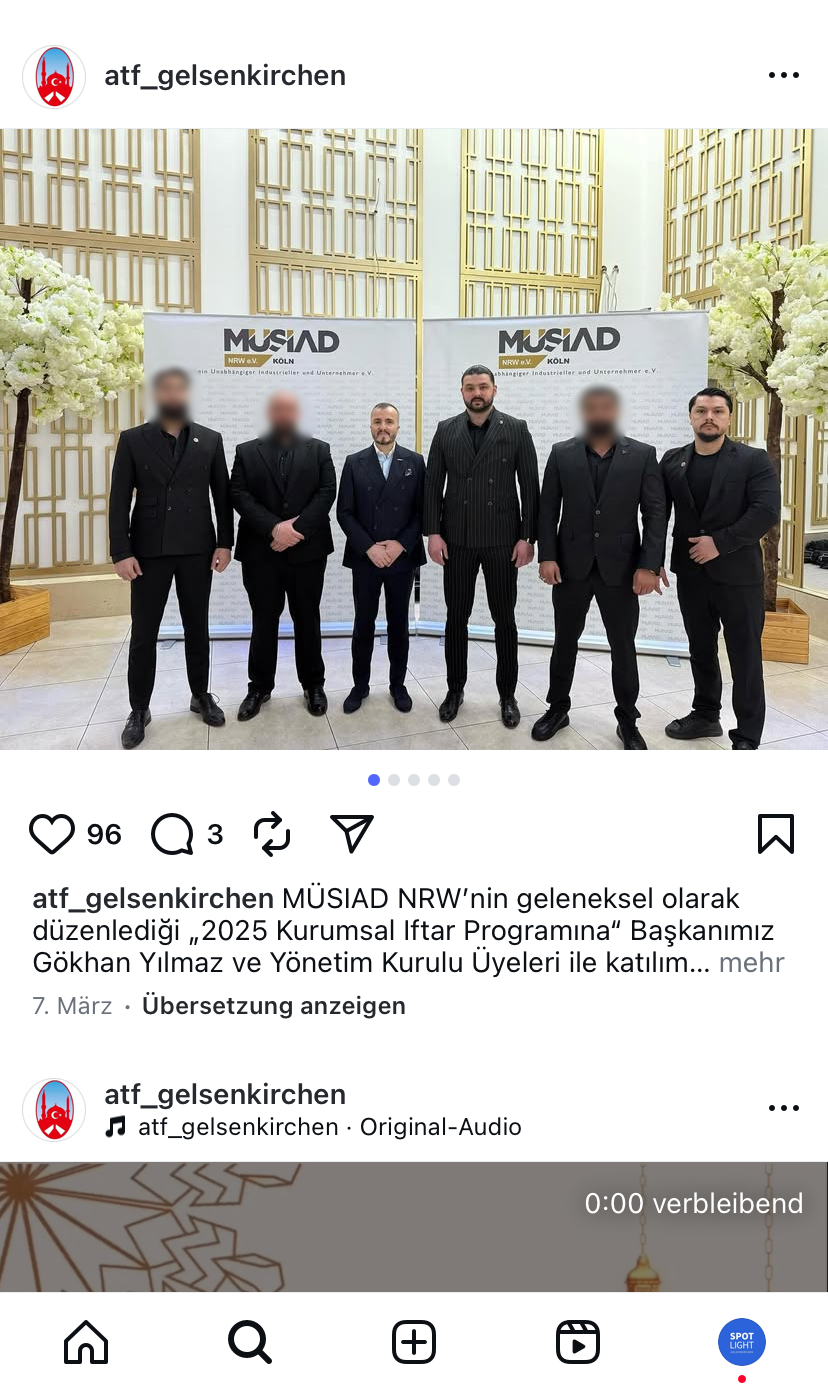Open comments via the speech bubble icon

click(x=172, y=834)
